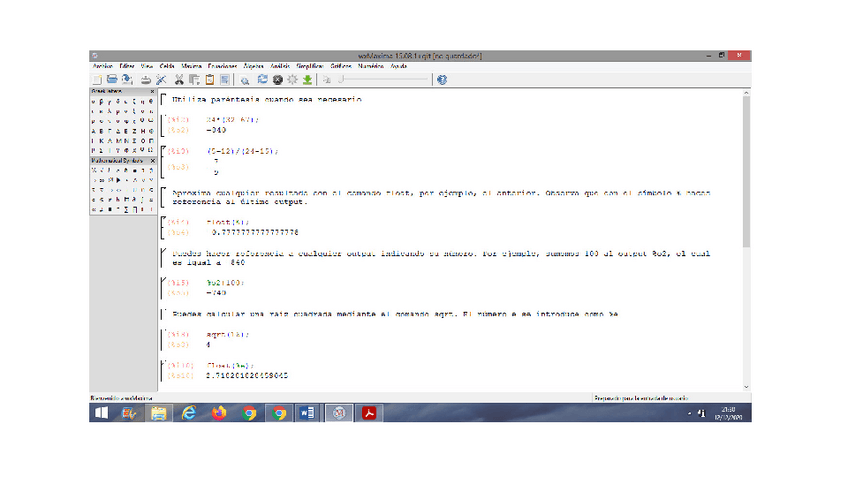Open the Windows Start menu

point(101,413)
